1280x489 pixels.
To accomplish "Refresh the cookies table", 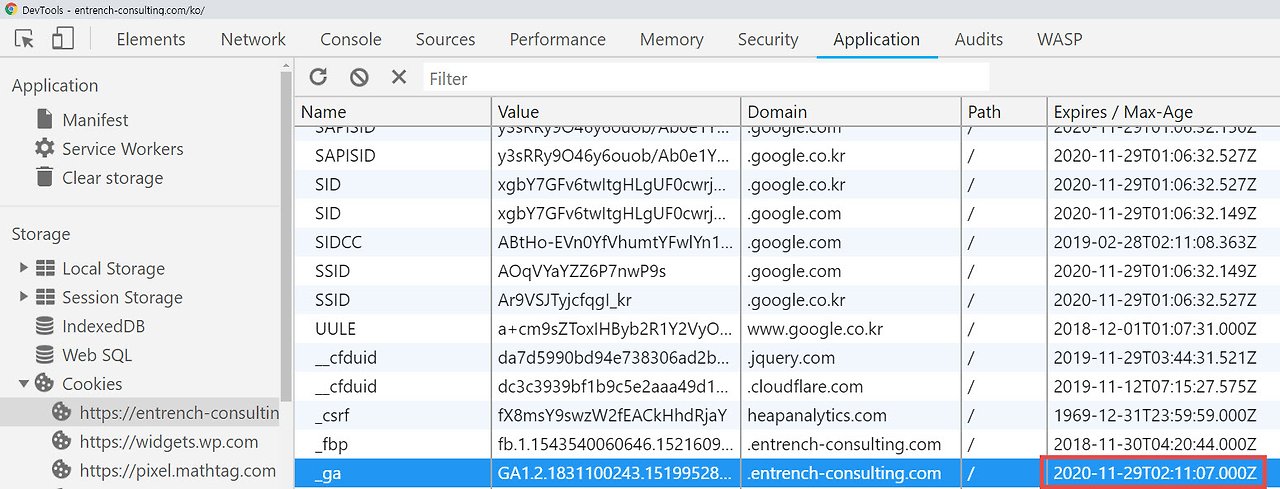I will (x=318, y=77).
